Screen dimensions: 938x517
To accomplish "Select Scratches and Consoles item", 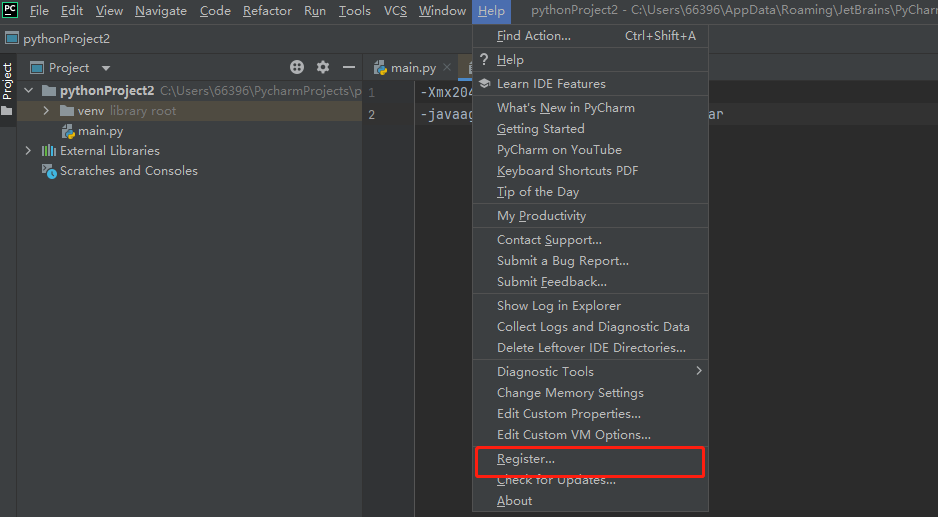I will coord(128,171).
